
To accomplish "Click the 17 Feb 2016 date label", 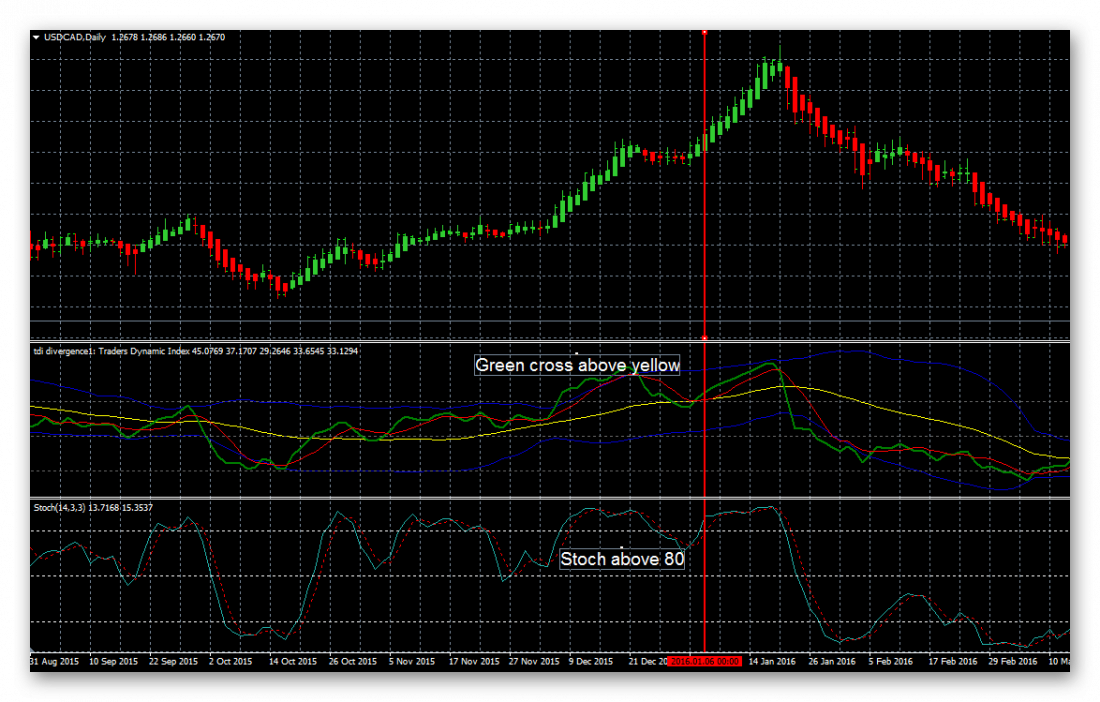I will pos(953,661).
